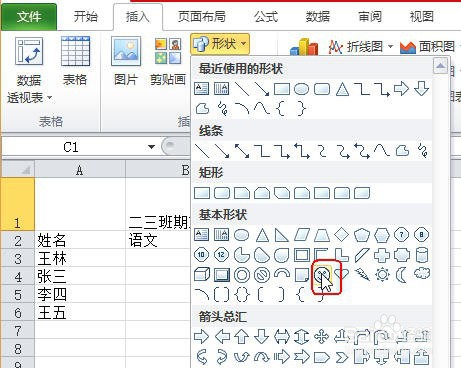Open the 剪贴画 clip art button

pyautogui.click(x=168, y=61)
